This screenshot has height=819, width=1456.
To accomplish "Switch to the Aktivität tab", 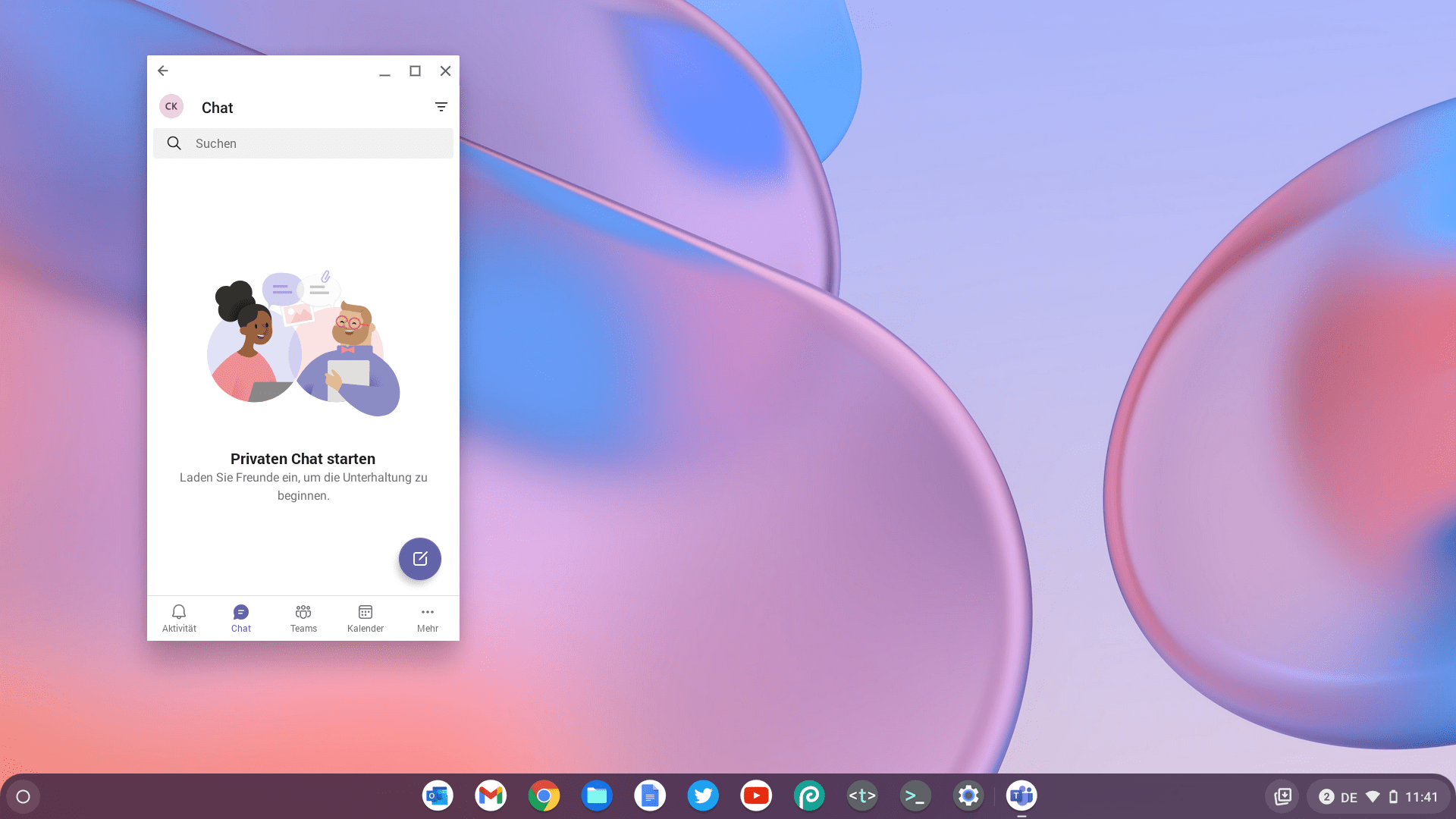I will click(x=179, y=618).
